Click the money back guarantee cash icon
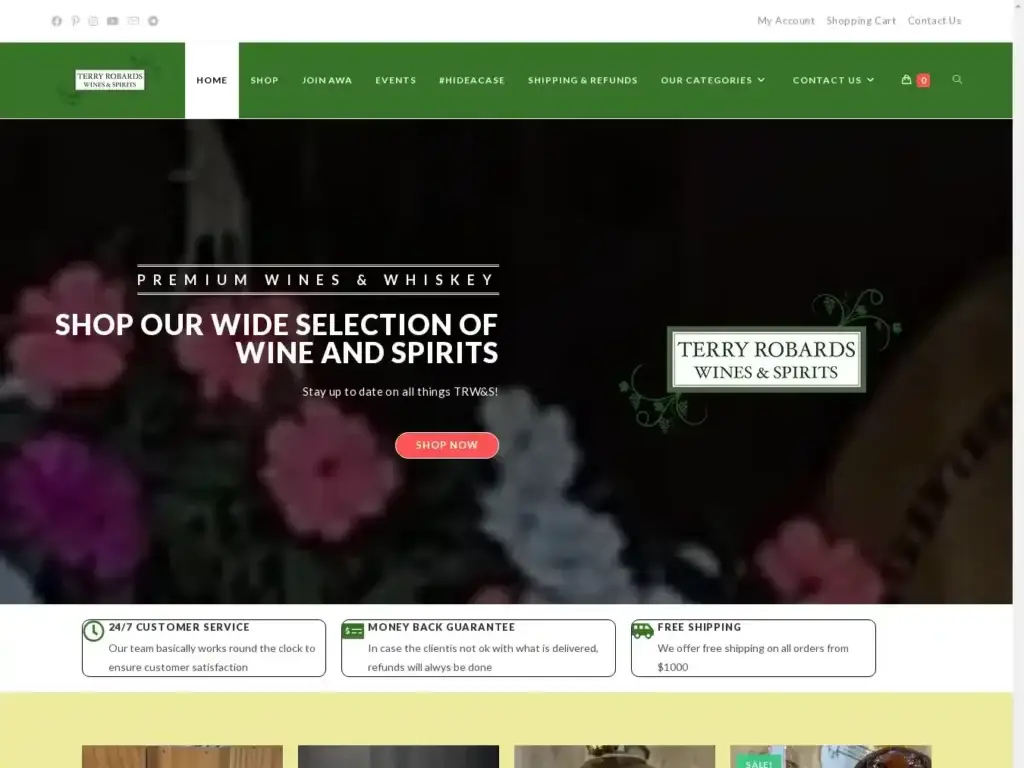 coord(352,630)
